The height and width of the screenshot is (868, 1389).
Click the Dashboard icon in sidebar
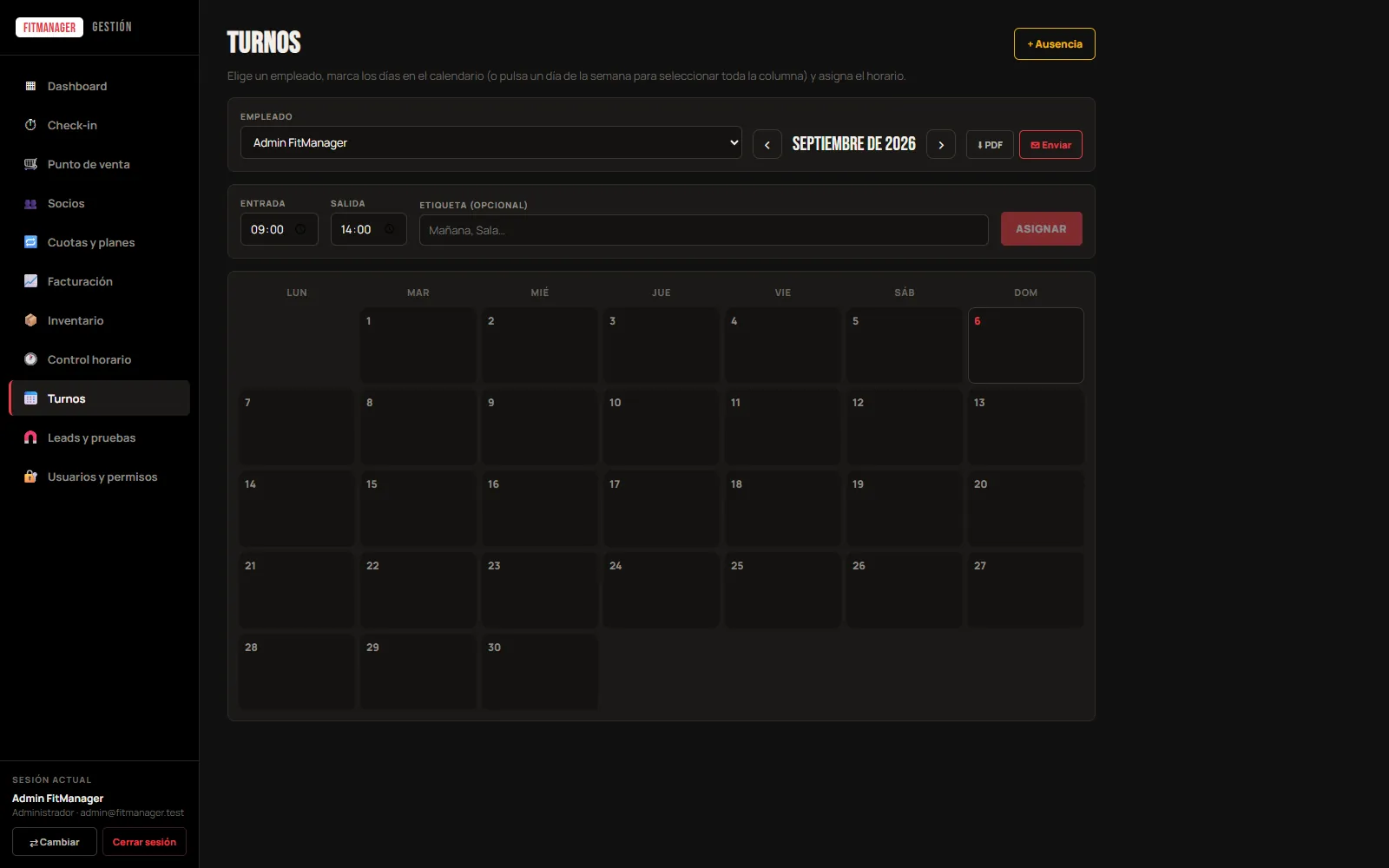pyautogui.click(x=30, y=86)
